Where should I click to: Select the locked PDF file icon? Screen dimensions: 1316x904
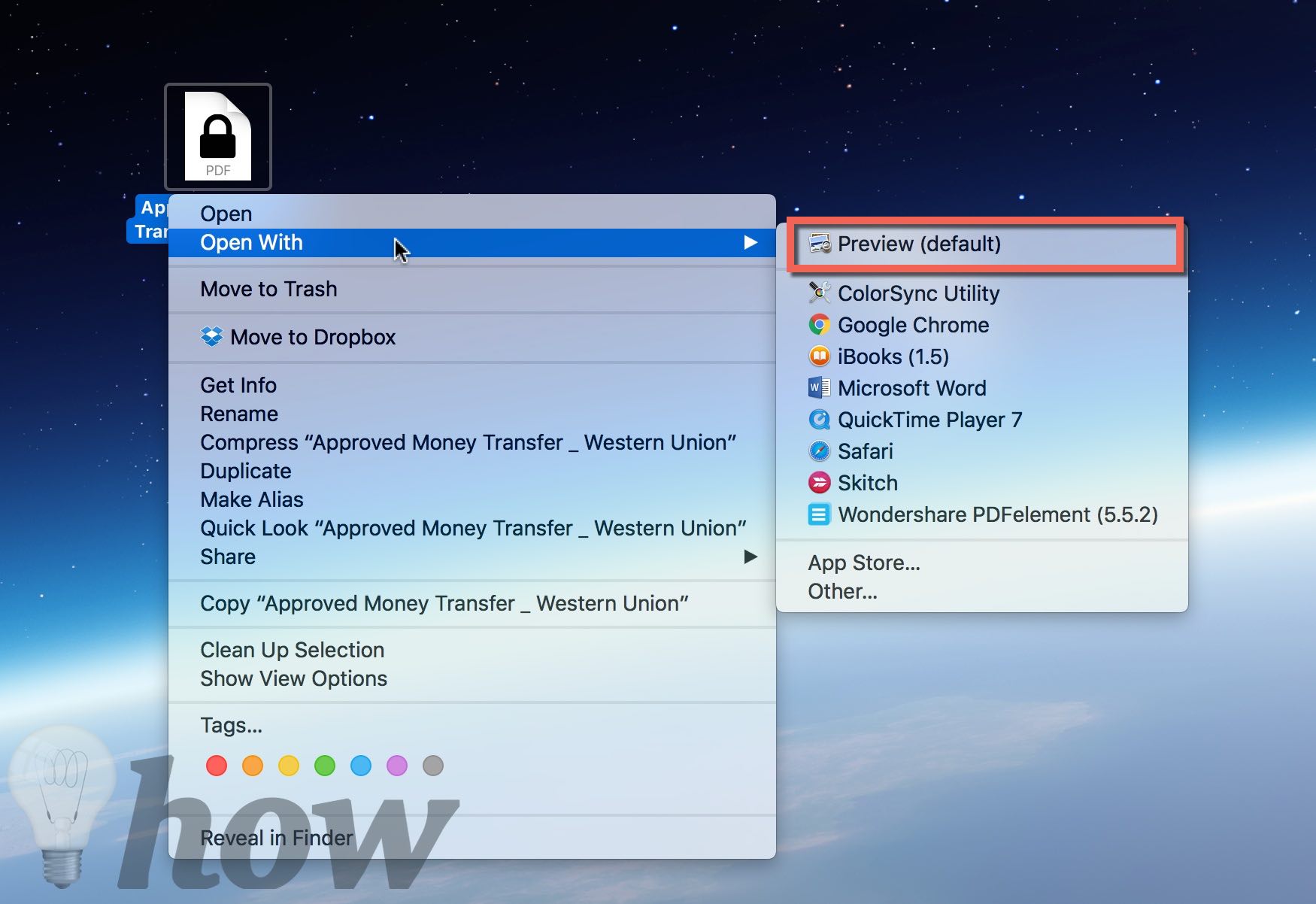pos(218,136)
